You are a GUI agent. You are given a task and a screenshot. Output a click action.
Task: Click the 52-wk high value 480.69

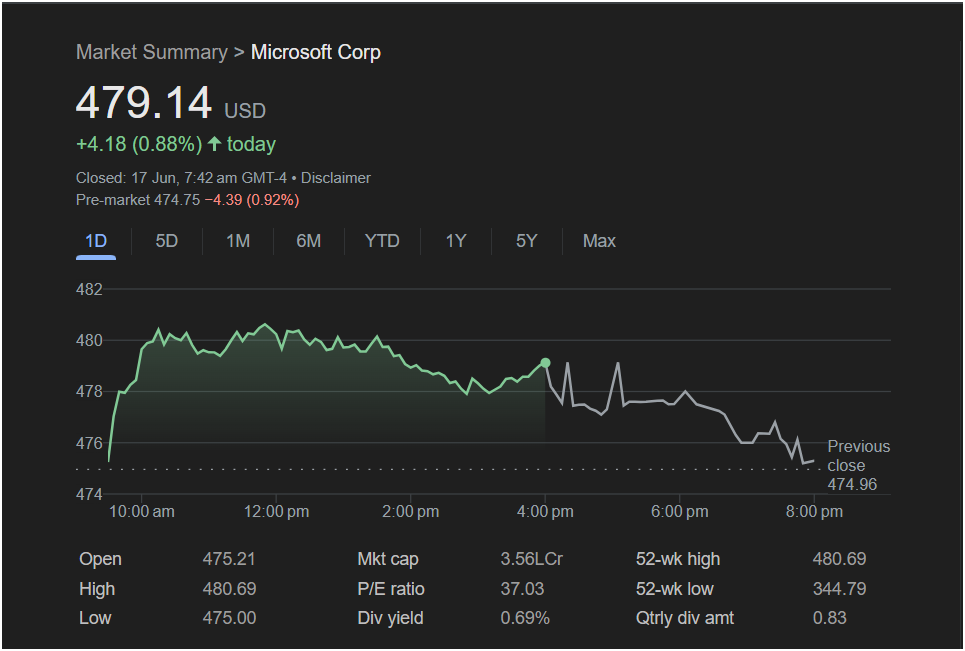(839, 559)
